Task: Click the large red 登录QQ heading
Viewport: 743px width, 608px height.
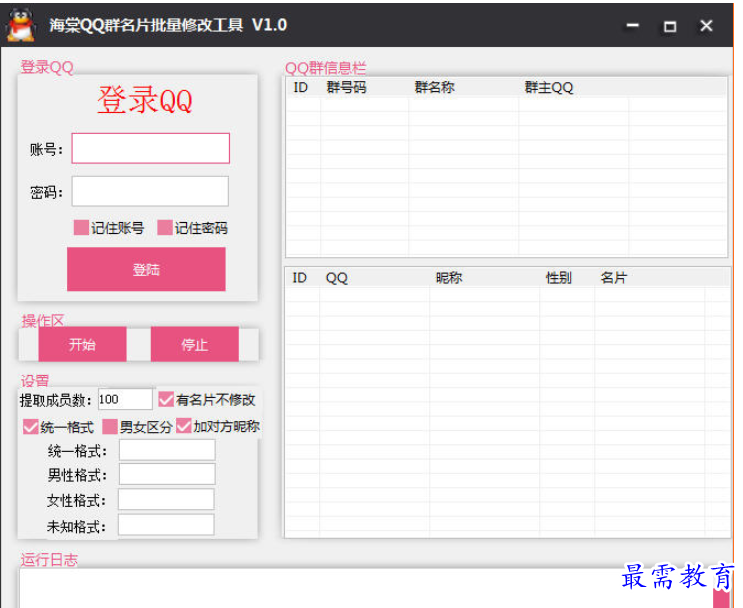Action: point(145,100)
